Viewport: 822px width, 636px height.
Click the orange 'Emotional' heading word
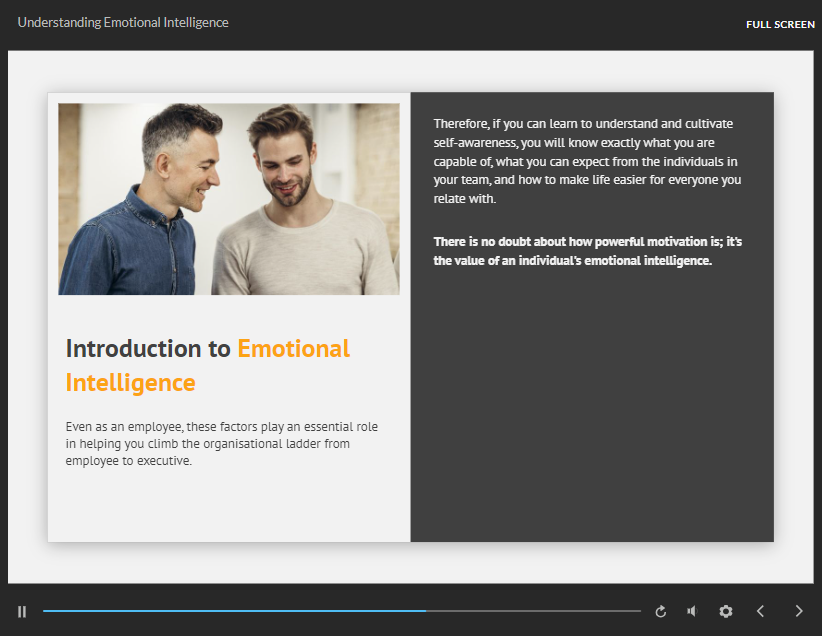point(293,349)
